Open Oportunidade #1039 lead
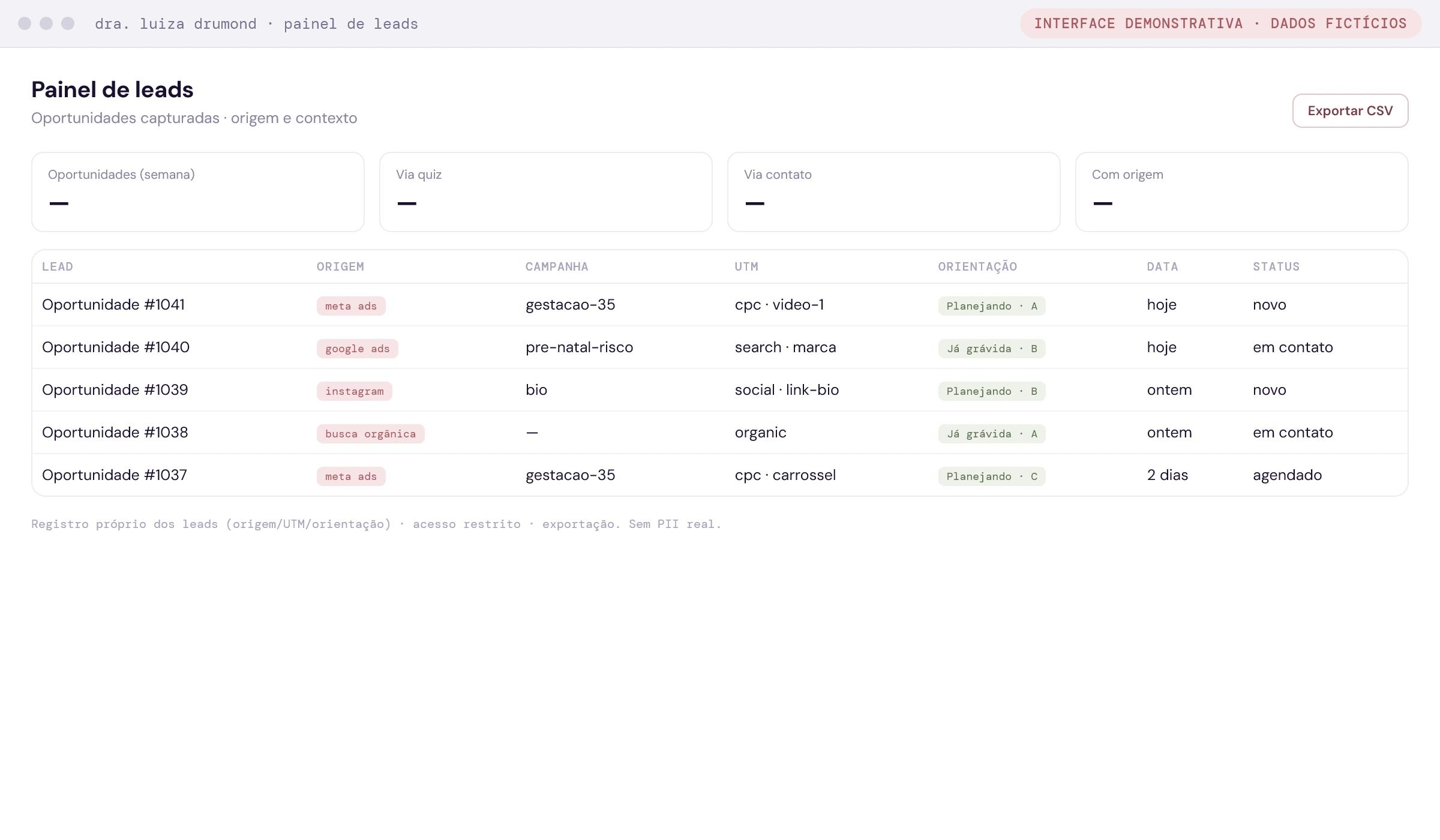Viewport: 1440px width, 840px height. (115, 390)
